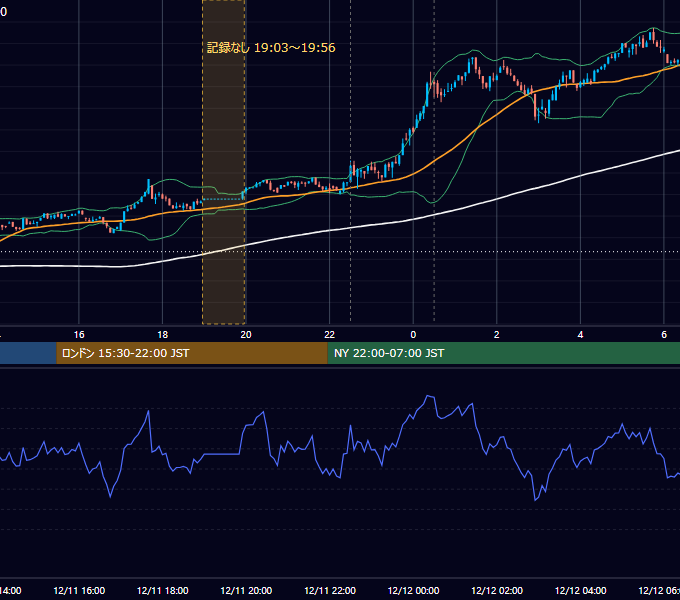The width and height of the screenshot is (680, 600).
Task: Click the shaded no-record gap region
Action: coord(224,162)
